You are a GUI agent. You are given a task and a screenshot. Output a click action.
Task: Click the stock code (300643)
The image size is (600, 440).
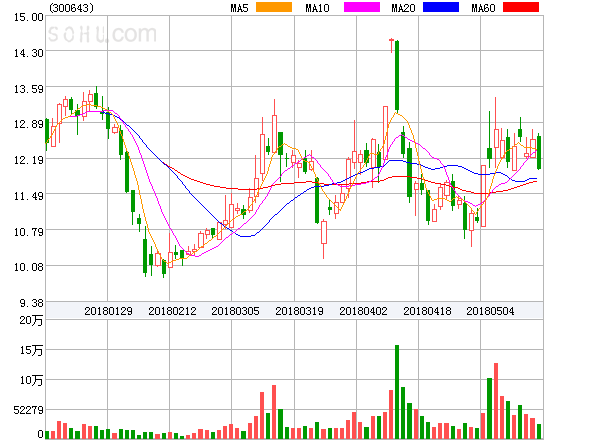click(71, 8)
